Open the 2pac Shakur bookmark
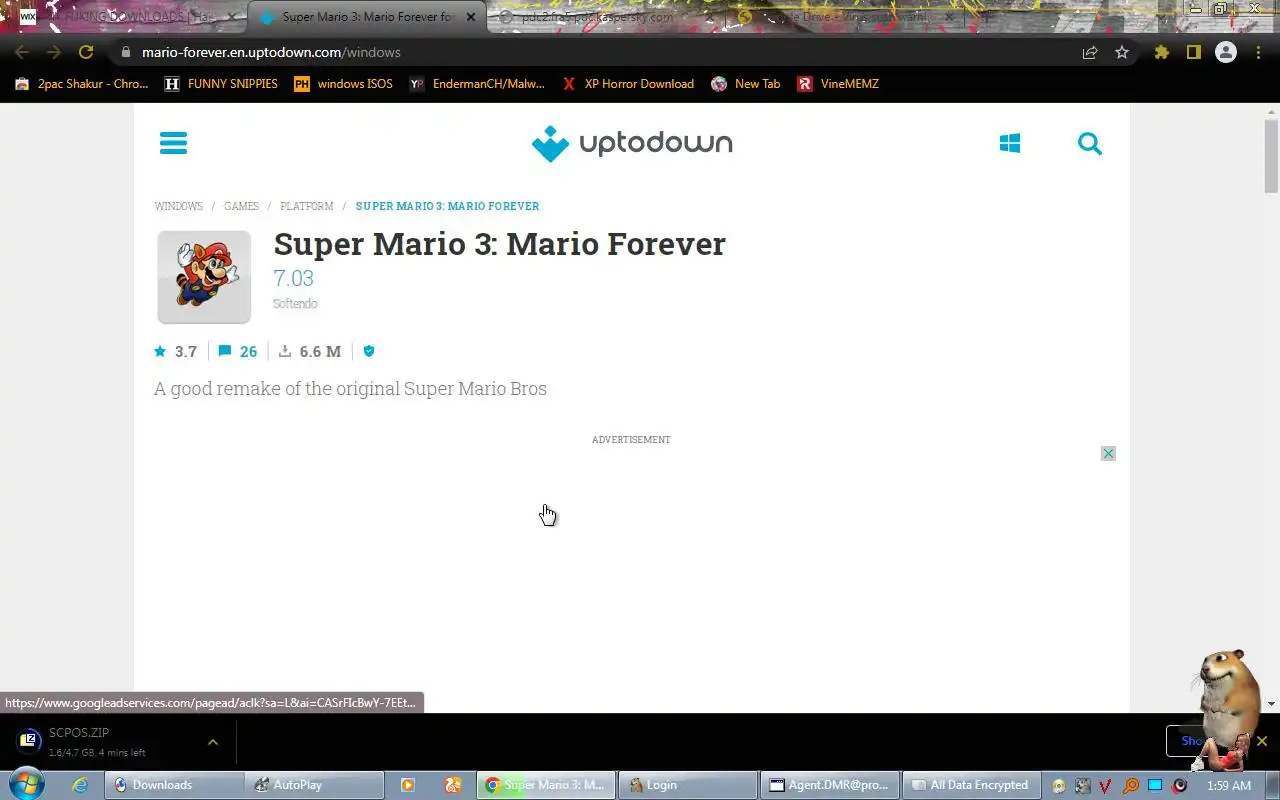 pos(81,84)
